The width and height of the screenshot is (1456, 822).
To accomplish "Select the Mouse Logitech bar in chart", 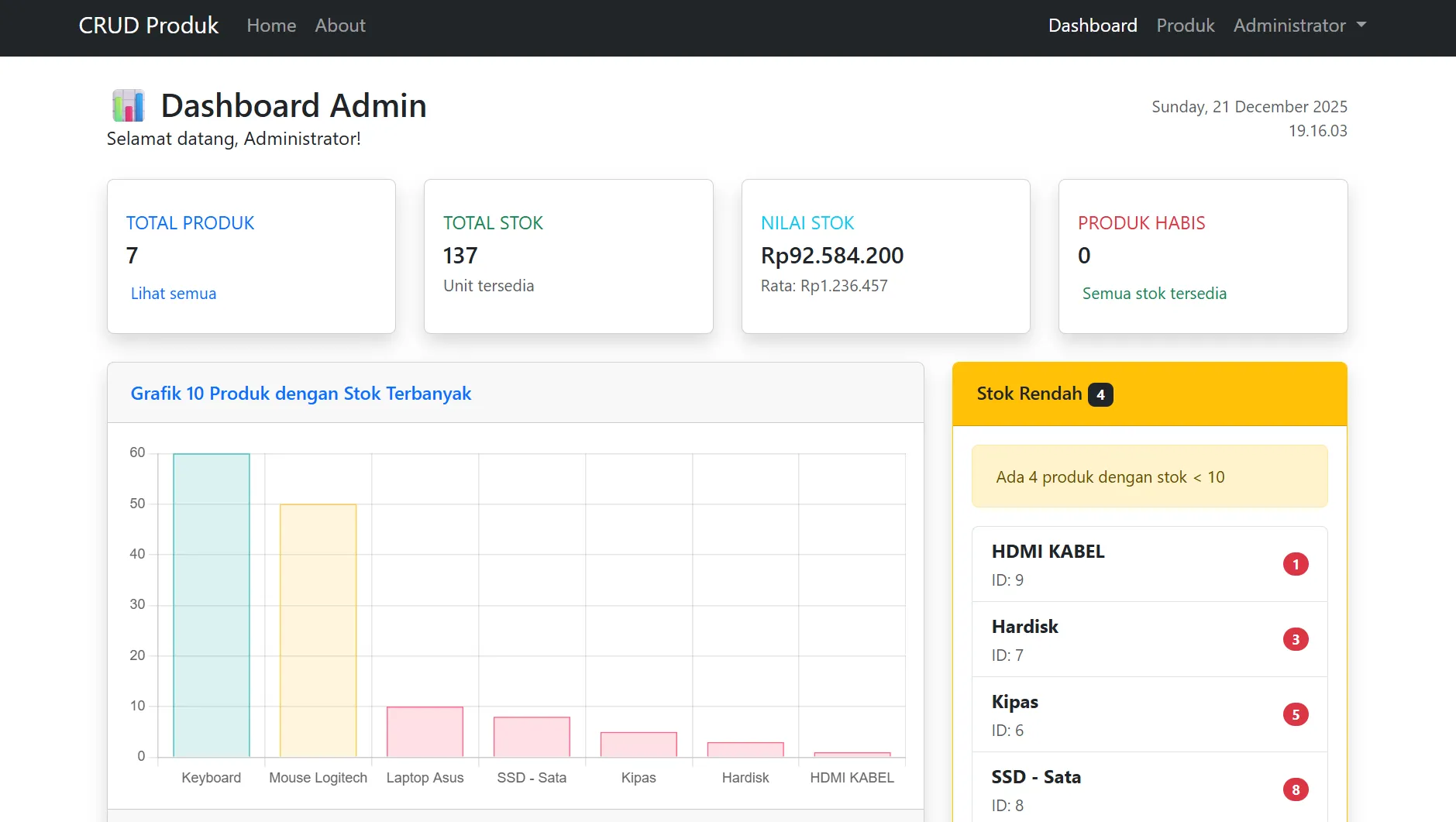I will 318,630.
